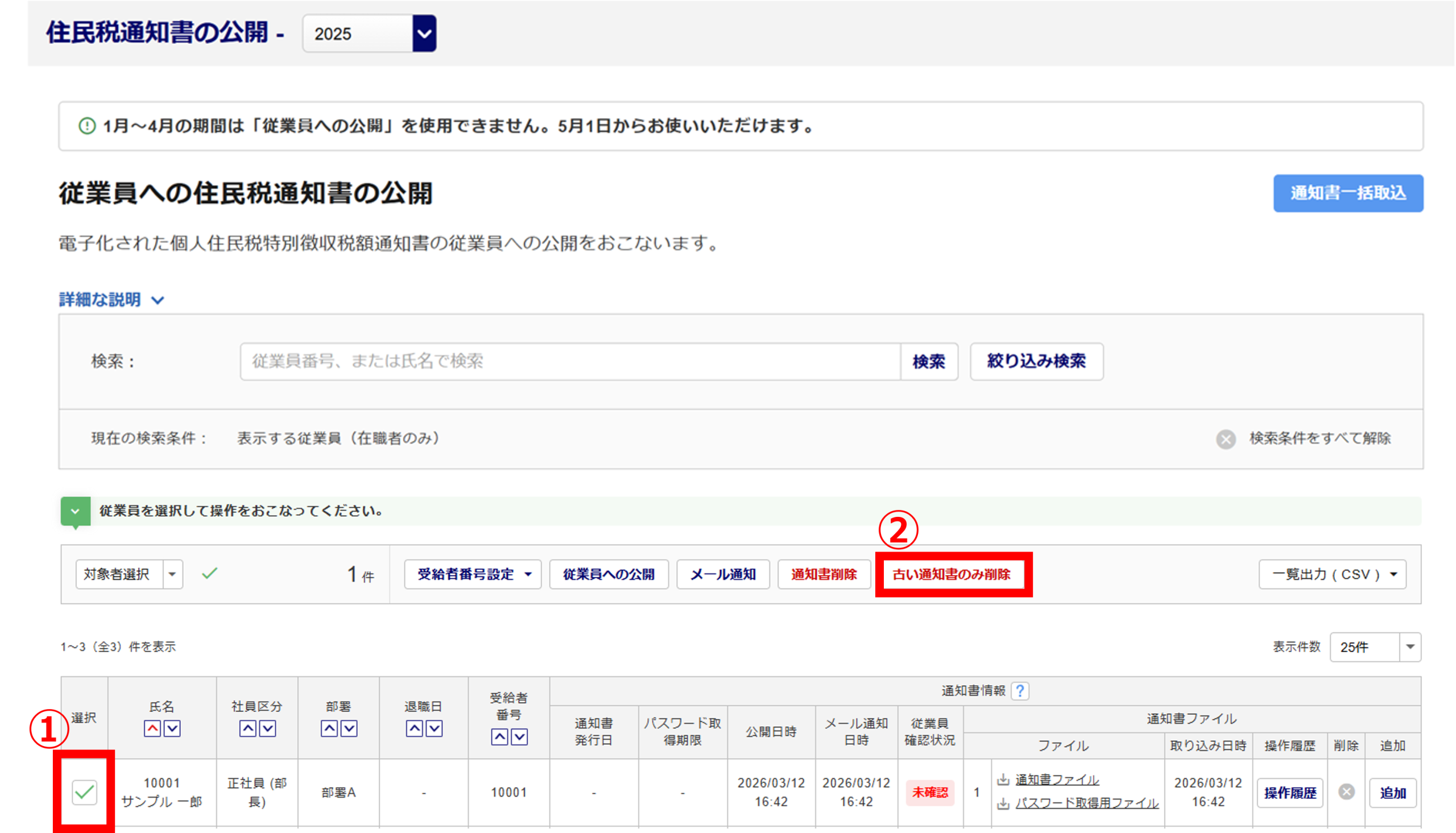The image size is (1456, 833).
Task: Click the employee search input field
Action: tap(570, 361)
